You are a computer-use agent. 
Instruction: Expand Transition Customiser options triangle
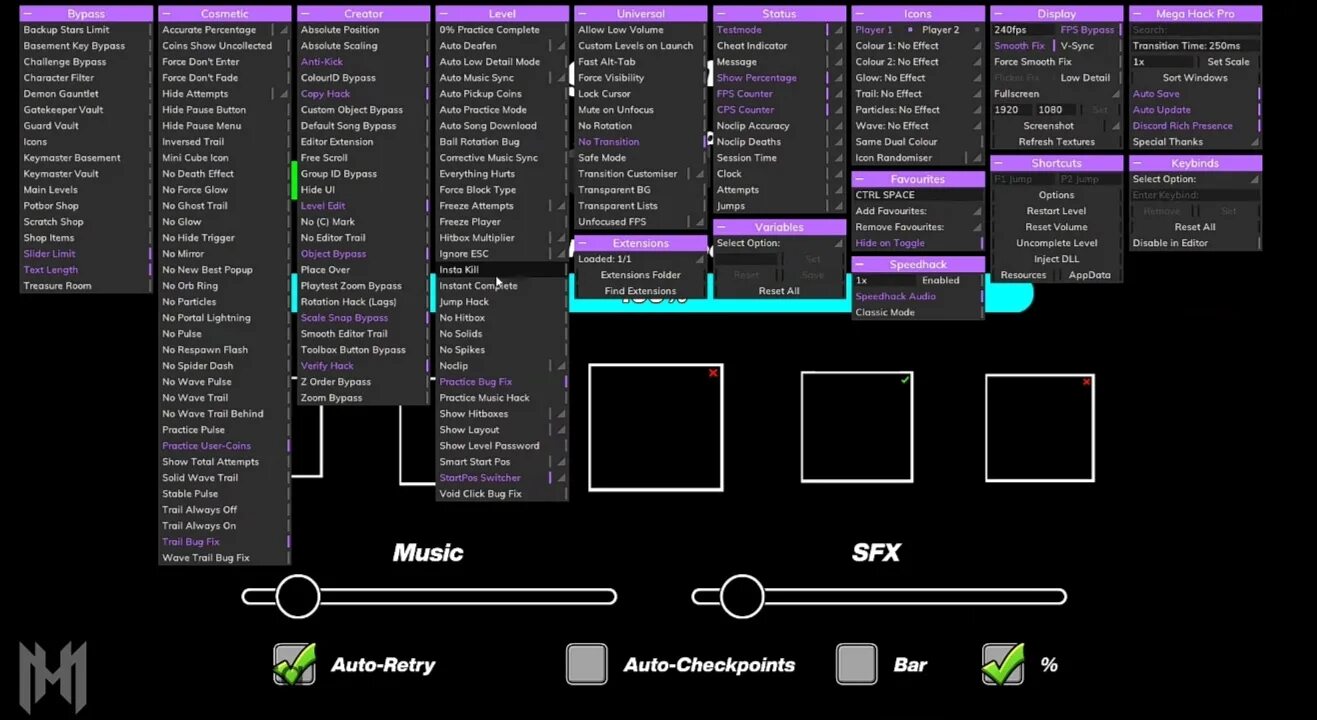(701, 175)
